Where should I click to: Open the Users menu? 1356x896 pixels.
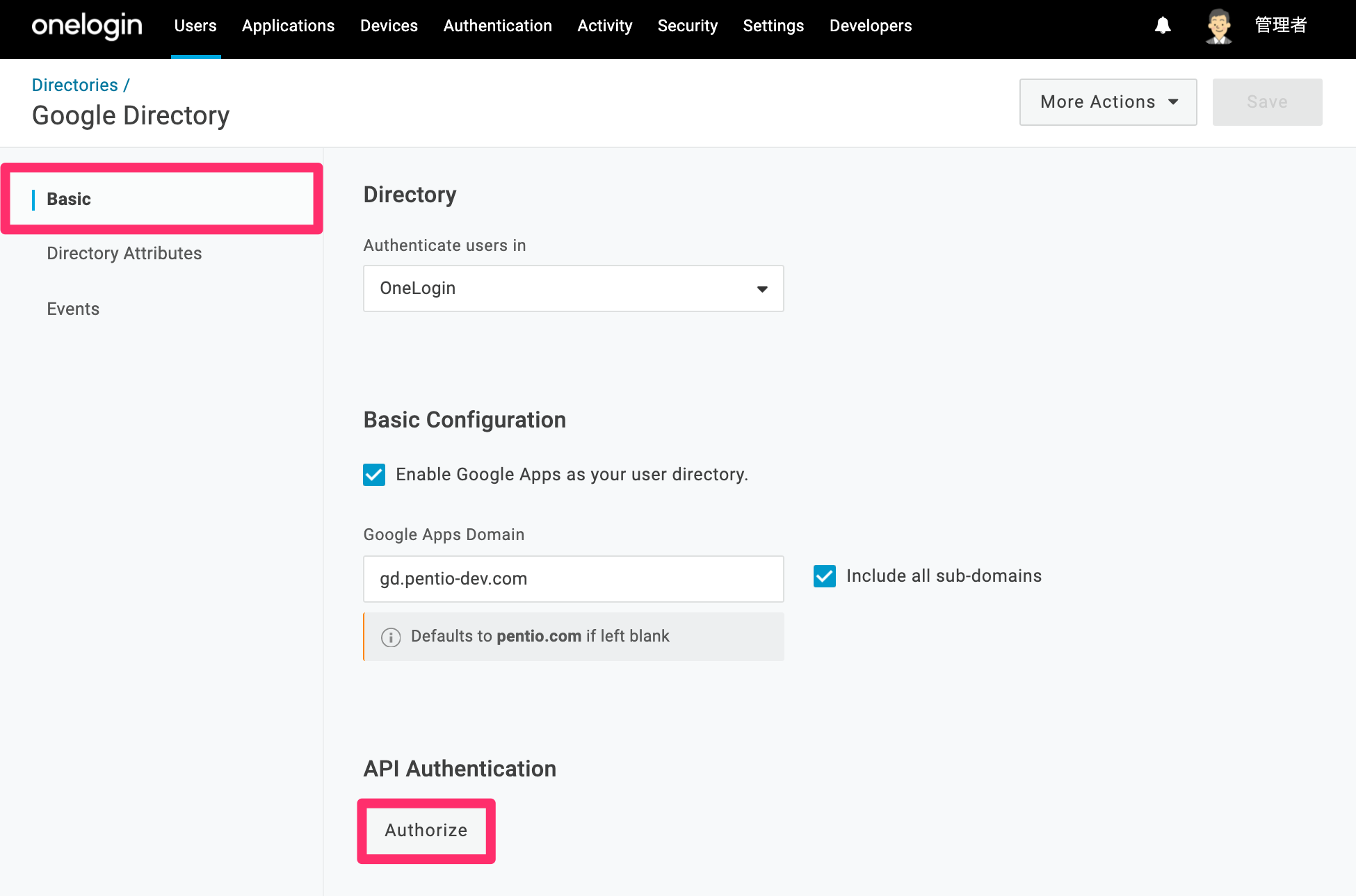coord(195,26)
